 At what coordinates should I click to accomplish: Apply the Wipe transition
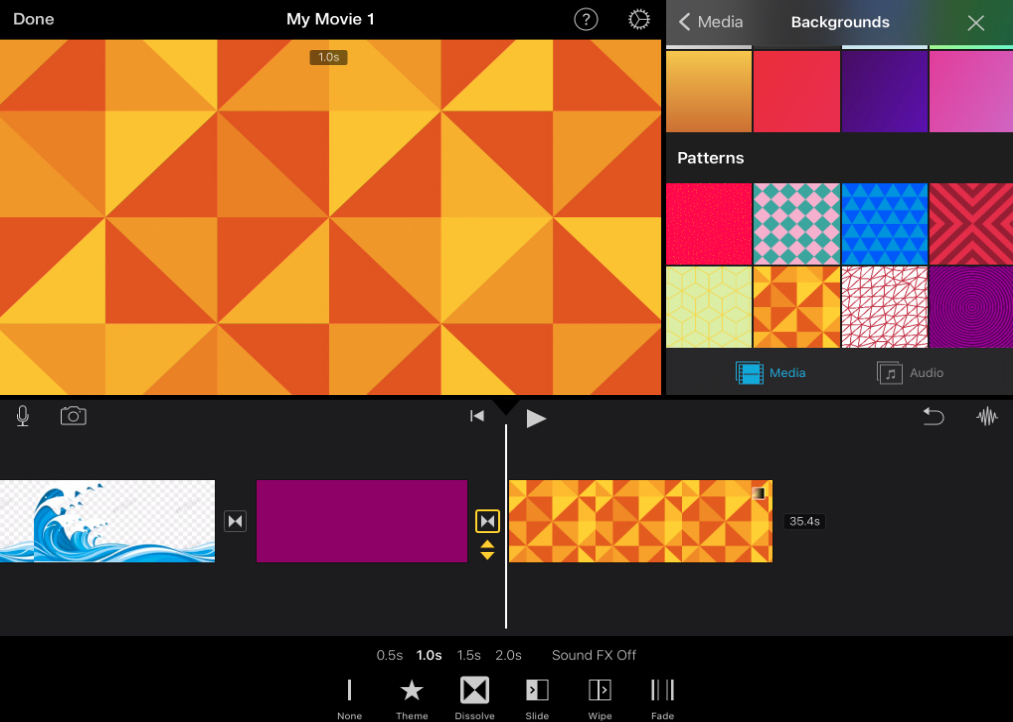pos(599,692)
